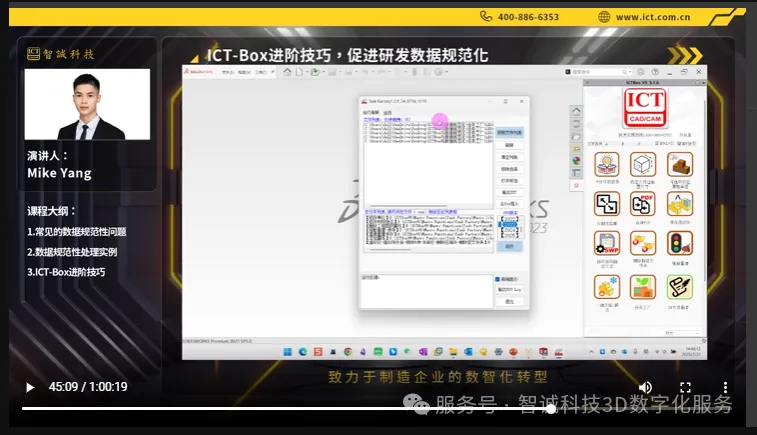Viewport: 757px width, 435px height.
Task: Open the Custom Properties task pane tab
Action: coord(576,173)
